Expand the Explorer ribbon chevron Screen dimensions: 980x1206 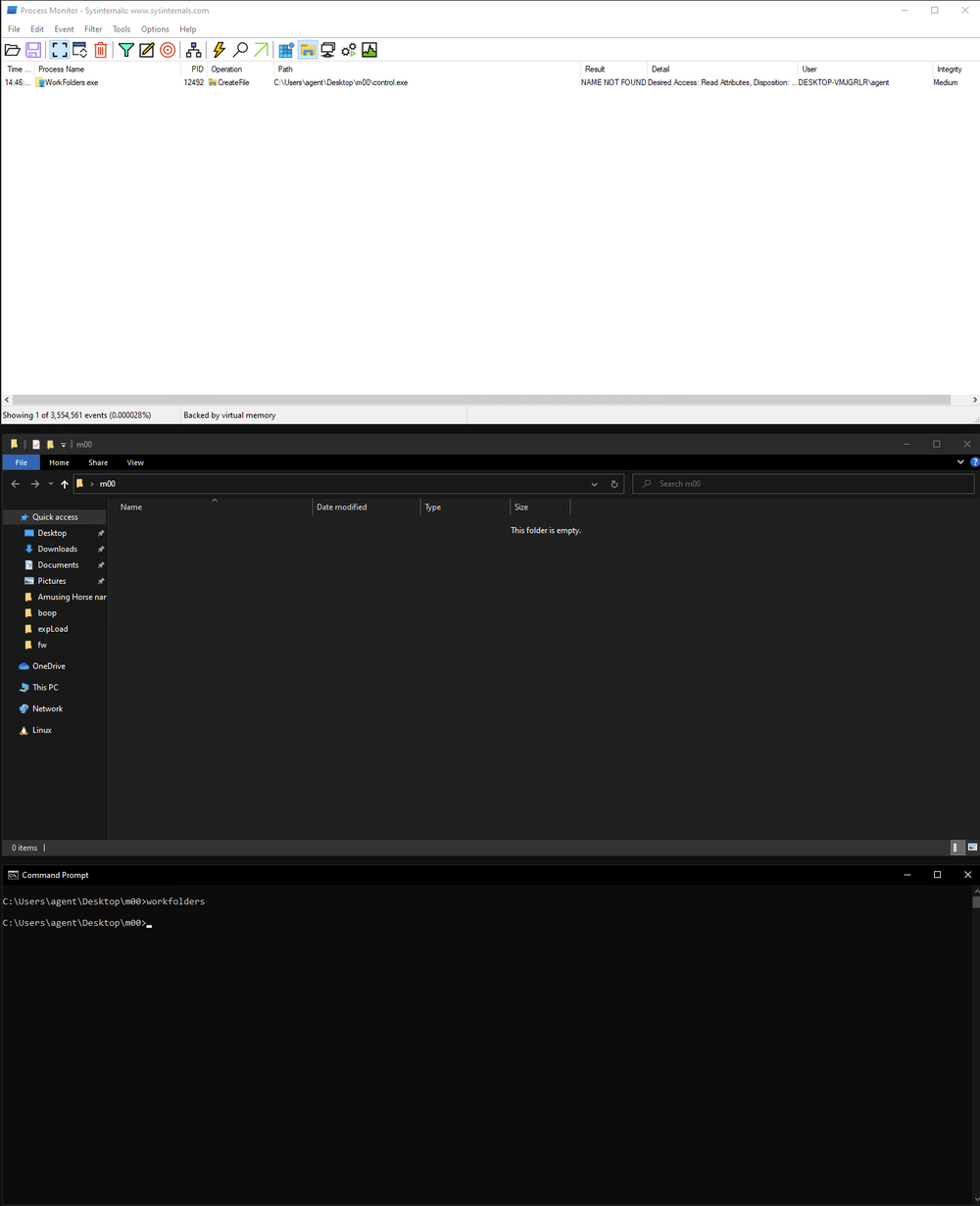(960, 462)
